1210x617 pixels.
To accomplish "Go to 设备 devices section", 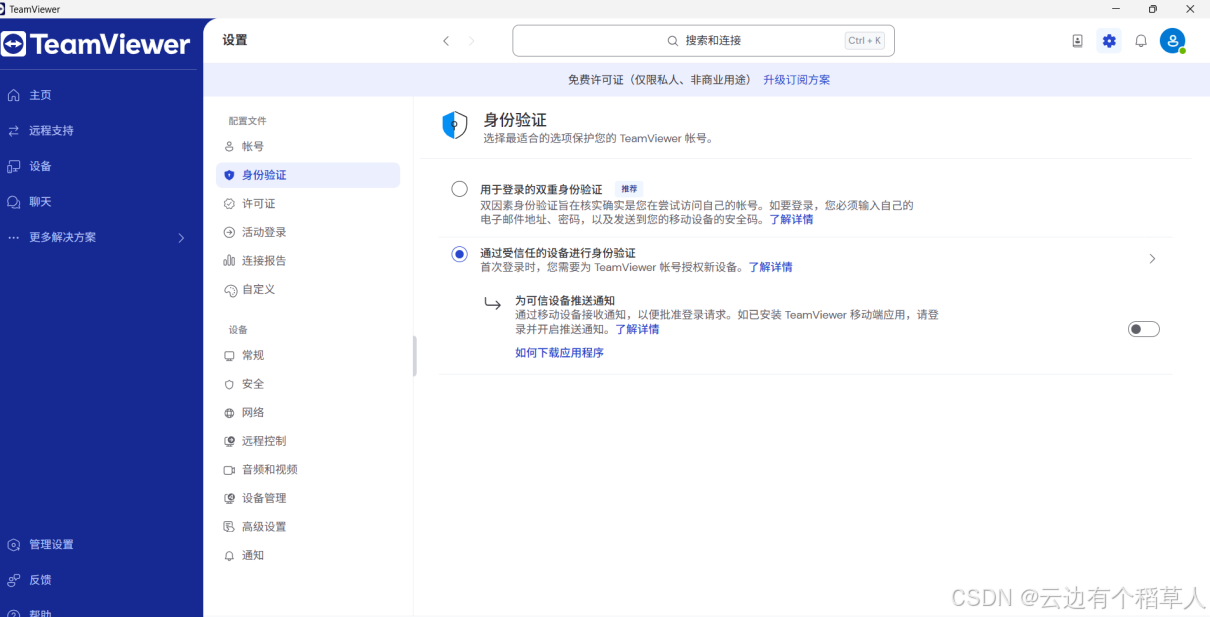I will click(x=40, y=166).
